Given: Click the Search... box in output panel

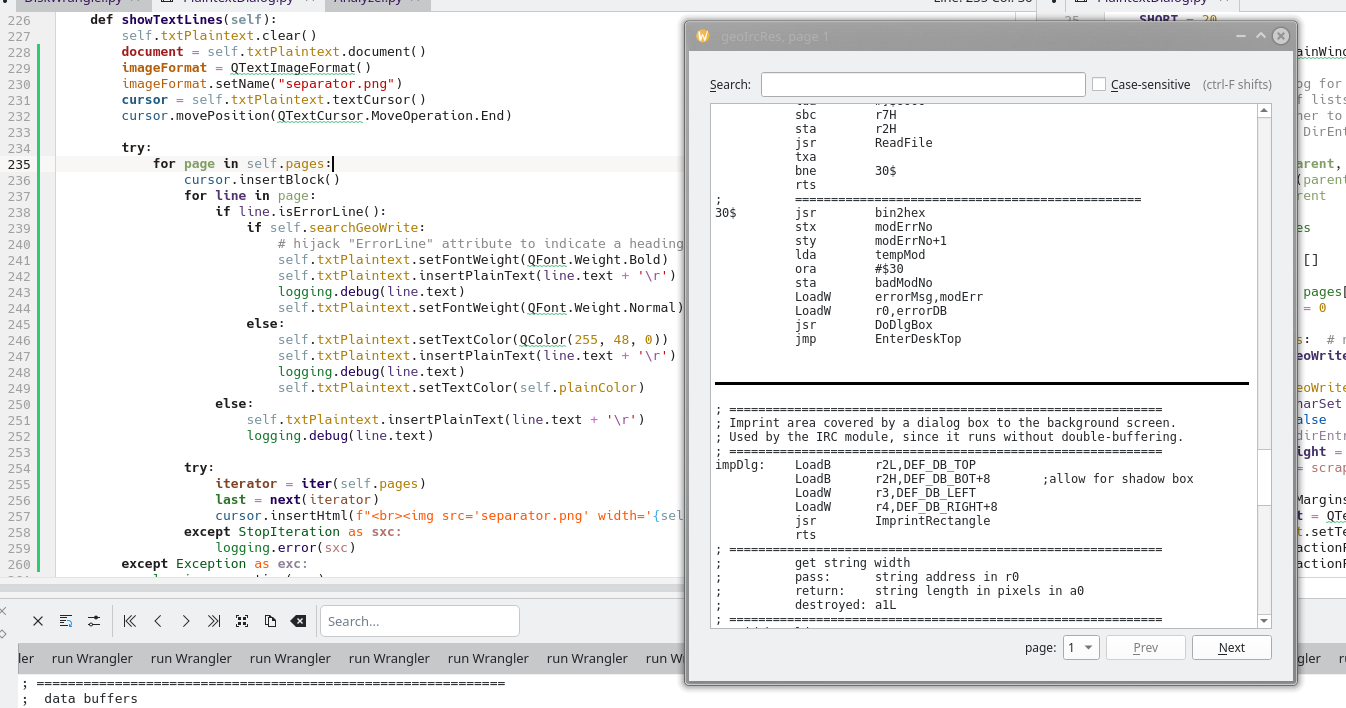Looking at the screenshot, I should coord(419,621).
